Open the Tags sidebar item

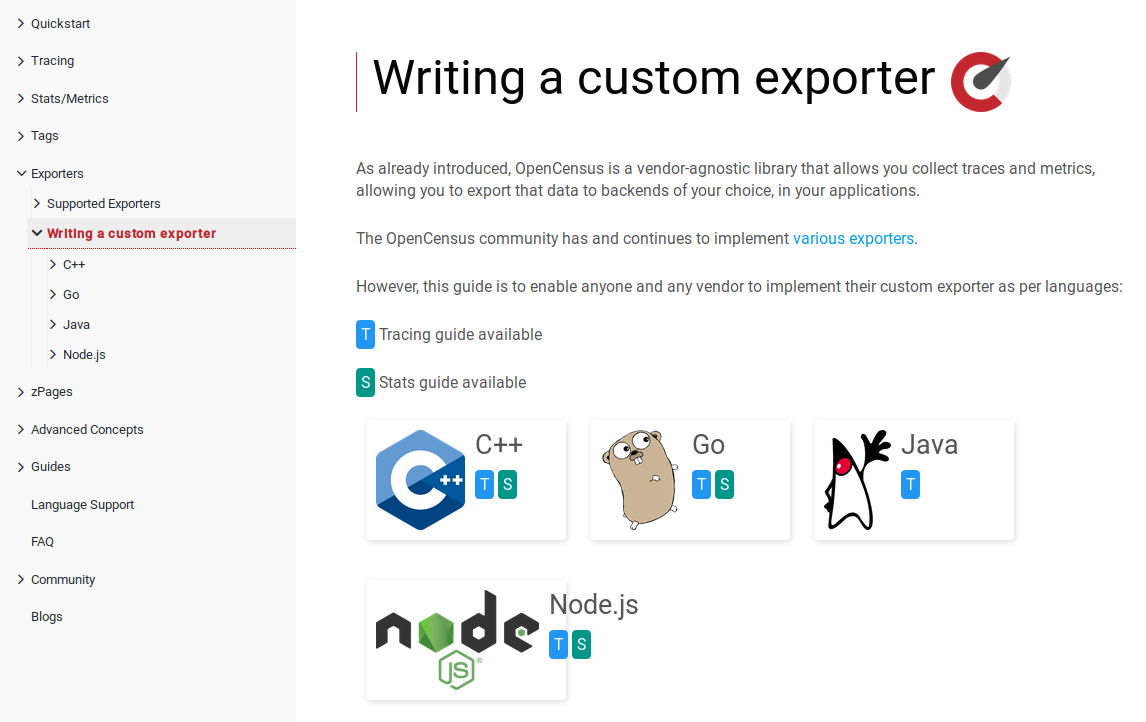pyautogui.click(x=45, y=136)
